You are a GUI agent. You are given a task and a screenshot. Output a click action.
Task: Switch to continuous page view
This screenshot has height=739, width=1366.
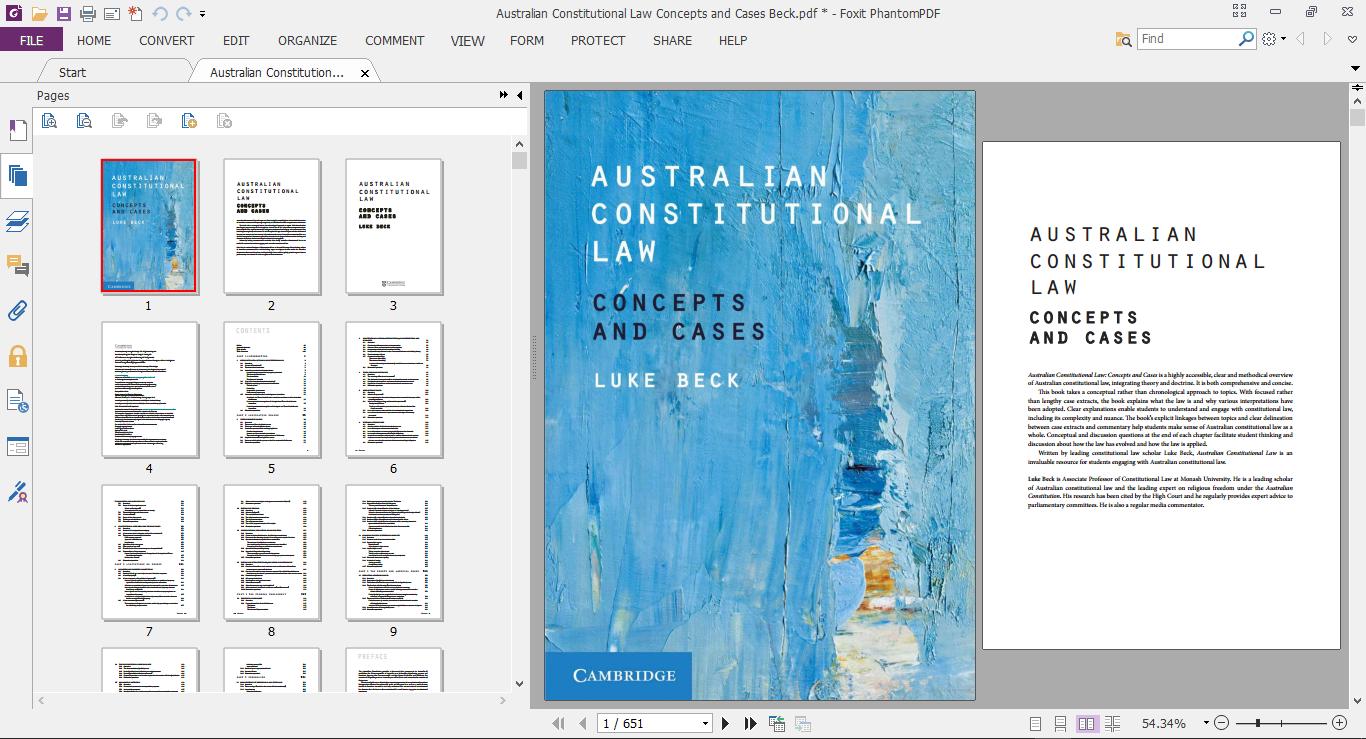click(1060, 723)
